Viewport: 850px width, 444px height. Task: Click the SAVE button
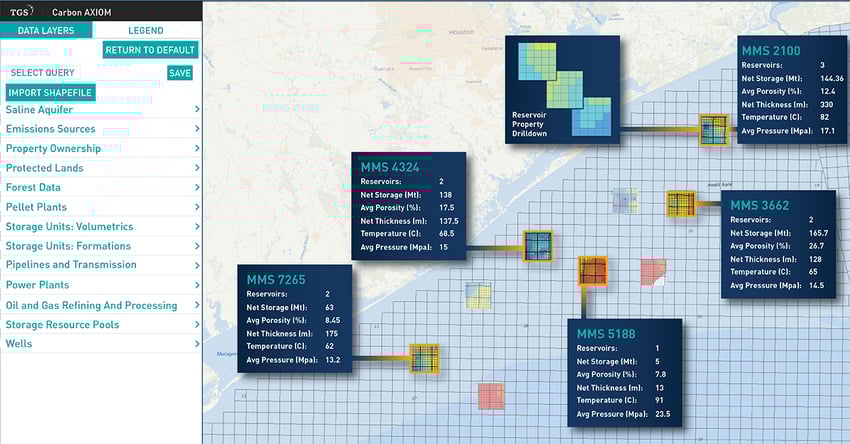180,73
